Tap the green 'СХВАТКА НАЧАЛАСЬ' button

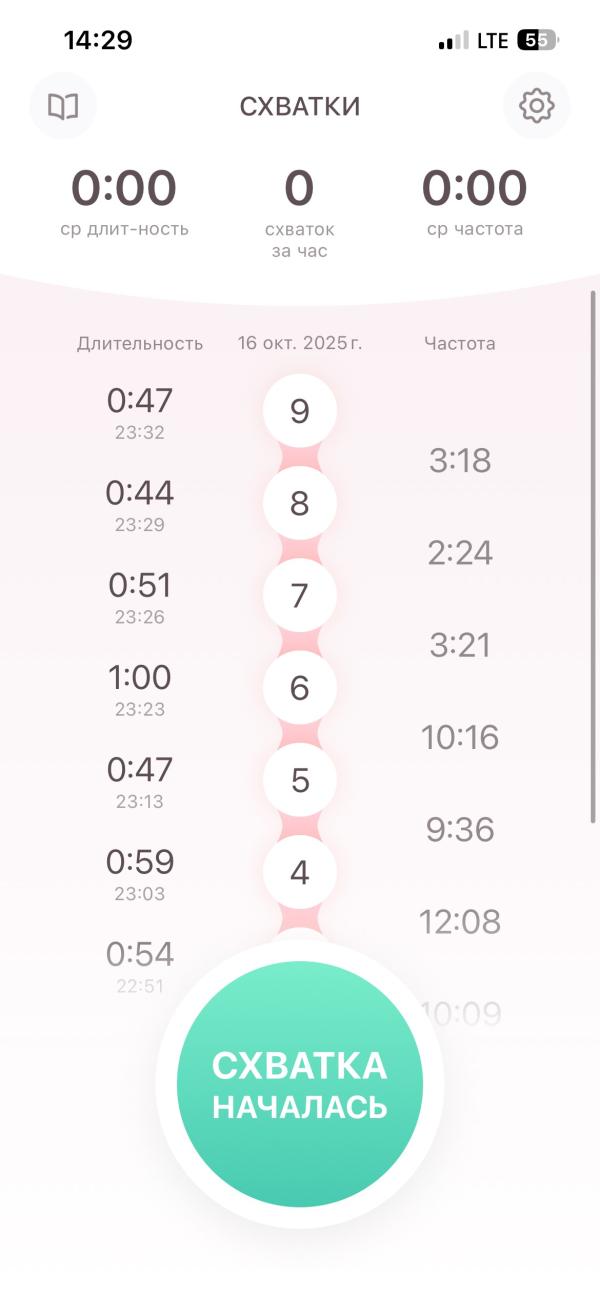pos(300,1085)
